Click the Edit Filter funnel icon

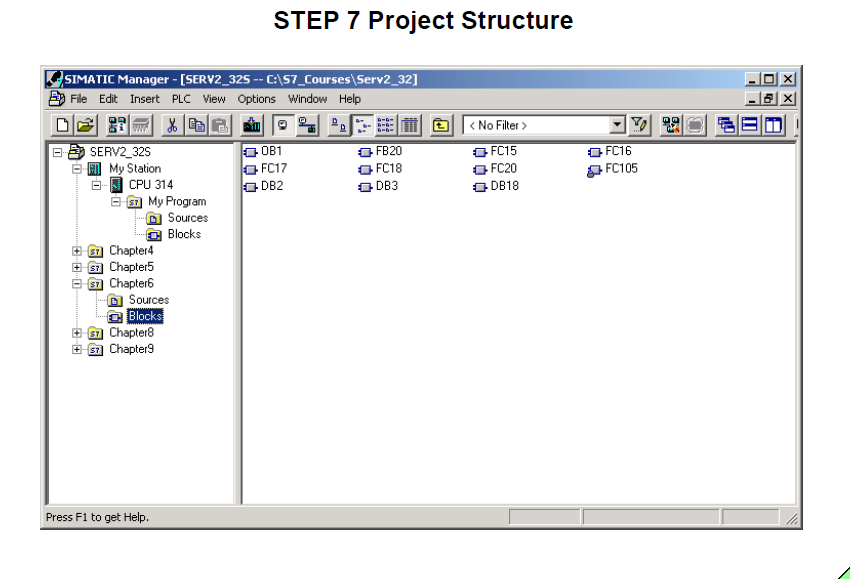click(640, 125)
